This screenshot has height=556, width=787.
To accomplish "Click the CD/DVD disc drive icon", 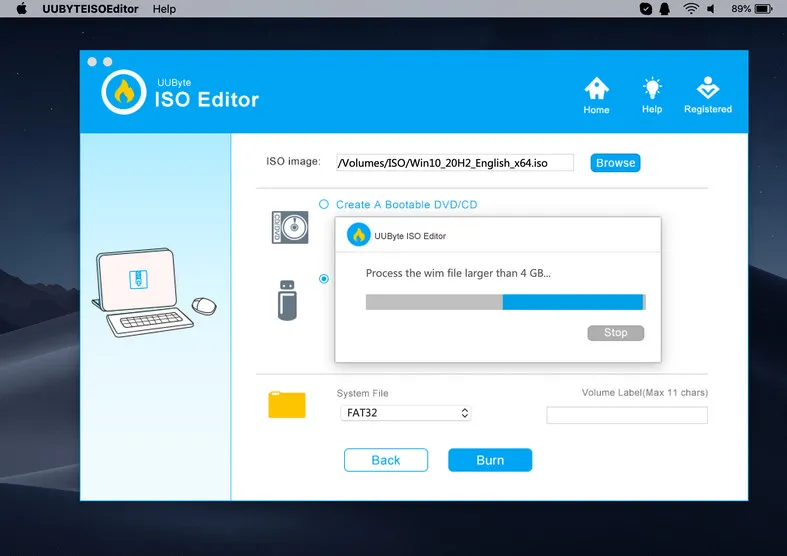I will (286, 227).
